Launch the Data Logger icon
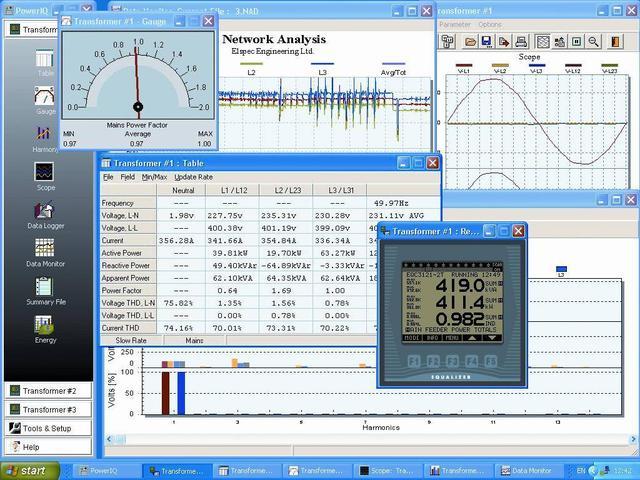Screen dimensions: 640x480 pos(45,213)
